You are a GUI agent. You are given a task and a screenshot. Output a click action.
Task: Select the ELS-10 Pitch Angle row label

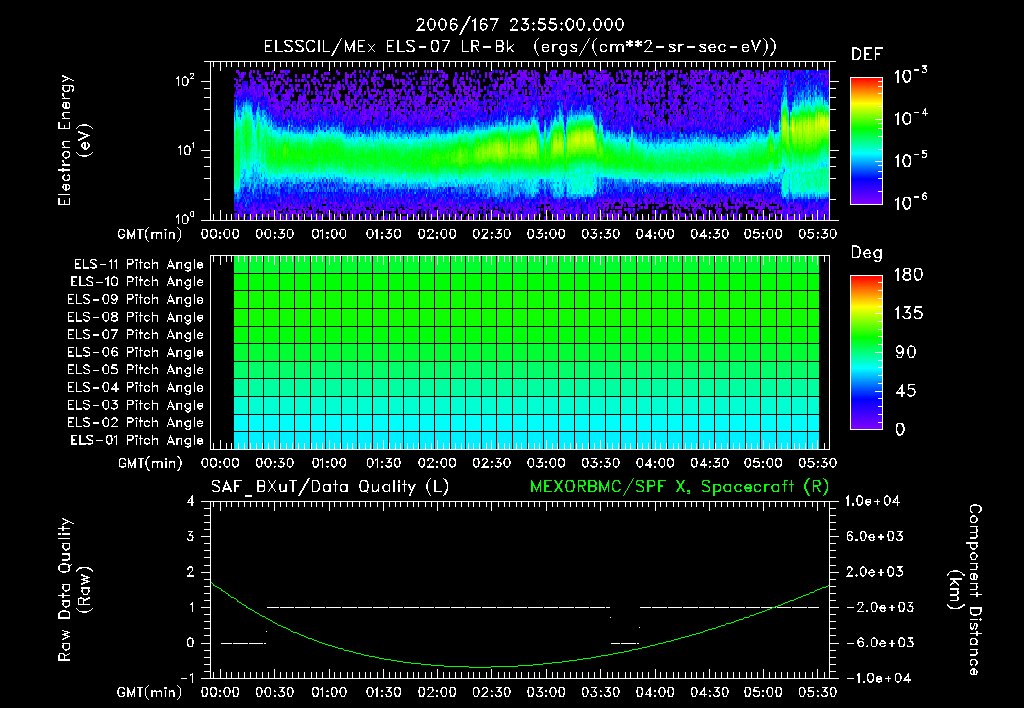click(x=137, y=282)
